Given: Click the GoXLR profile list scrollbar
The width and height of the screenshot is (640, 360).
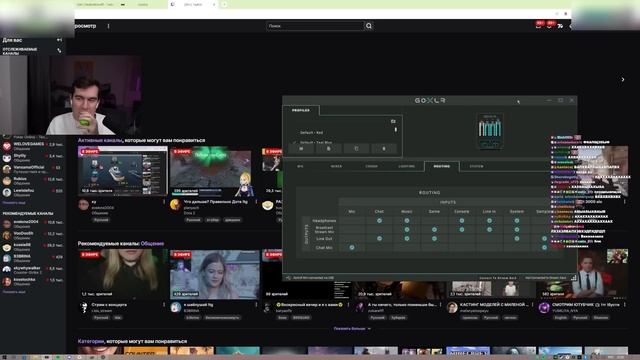Looking at the screenshot, I should [x=396, y=130].
